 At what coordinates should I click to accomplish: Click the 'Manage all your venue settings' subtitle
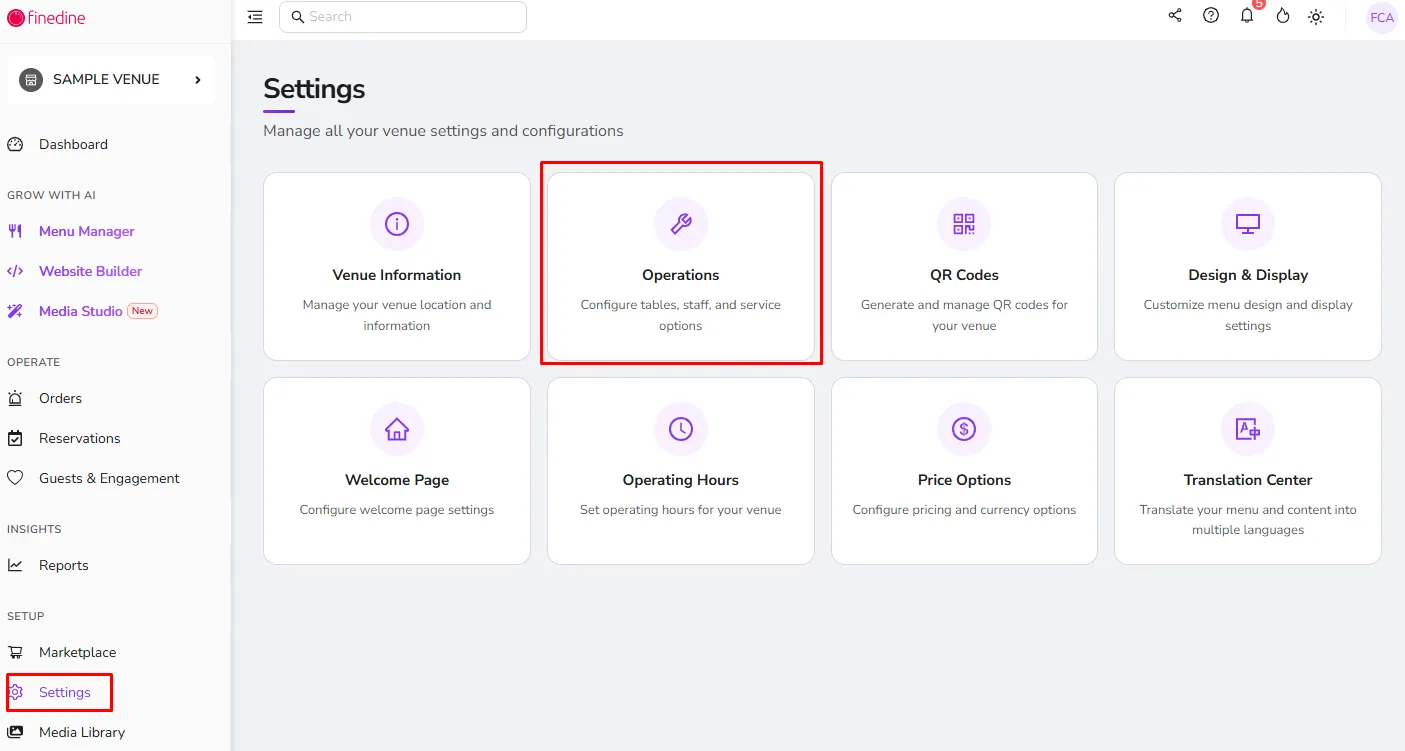coord(443,131)
